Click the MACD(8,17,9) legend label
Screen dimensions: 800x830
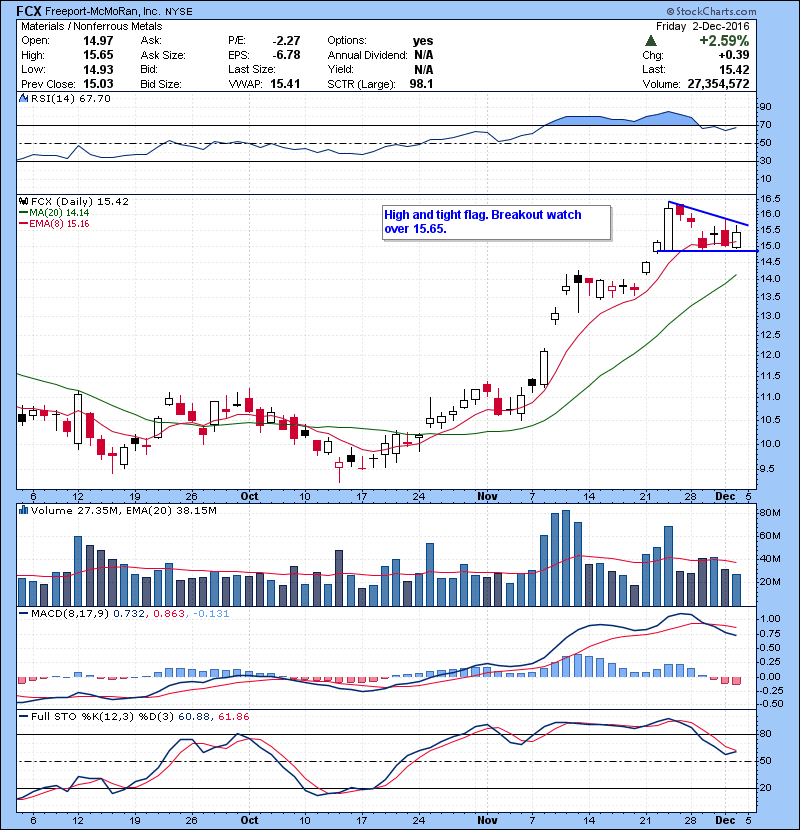coord(70,614)
